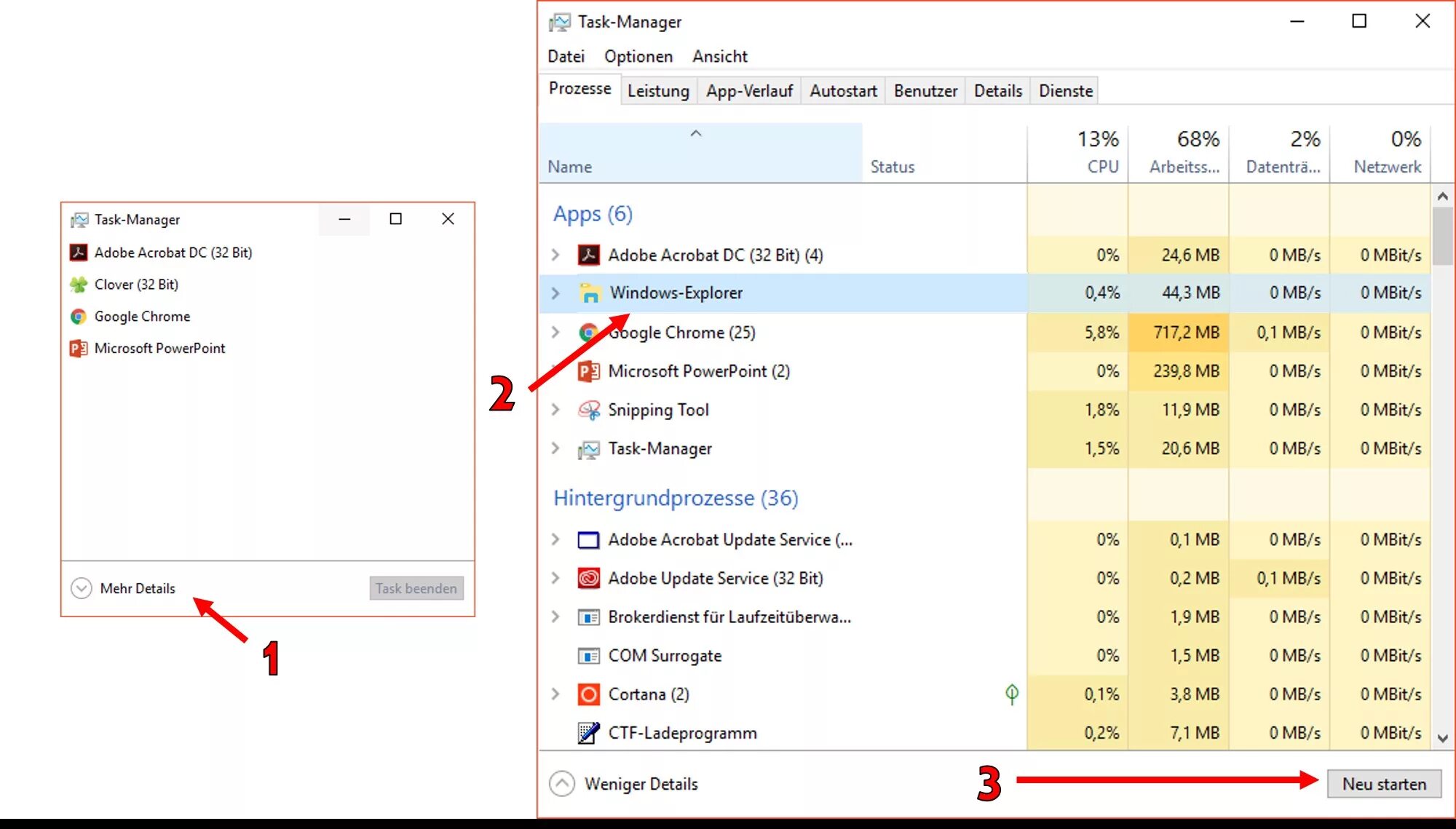Click Mehr Details in small Task-Manager

pyautogui.click(x=123, y=588)
